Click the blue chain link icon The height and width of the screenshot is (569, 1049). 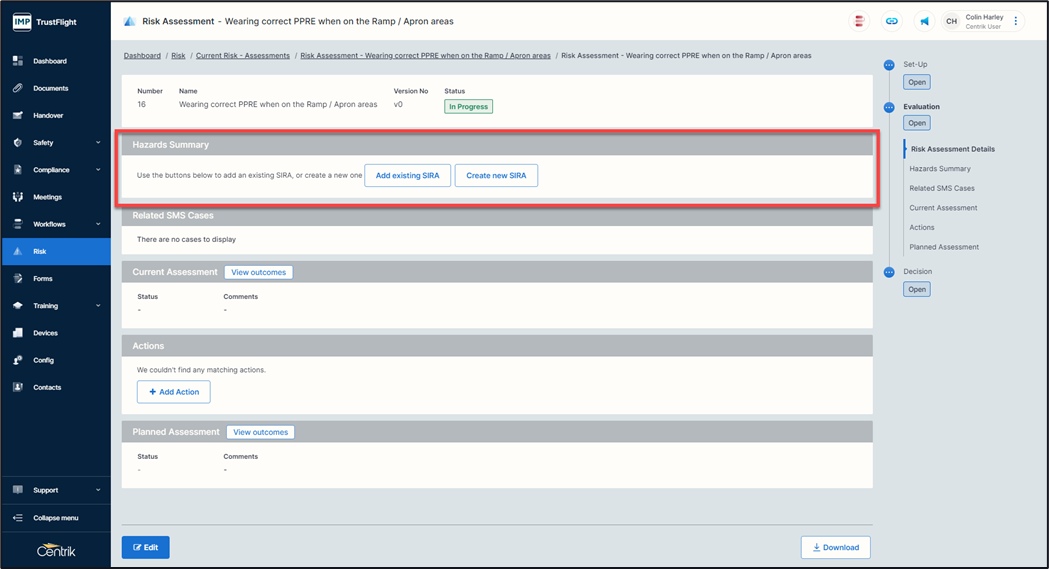point(891,21)
